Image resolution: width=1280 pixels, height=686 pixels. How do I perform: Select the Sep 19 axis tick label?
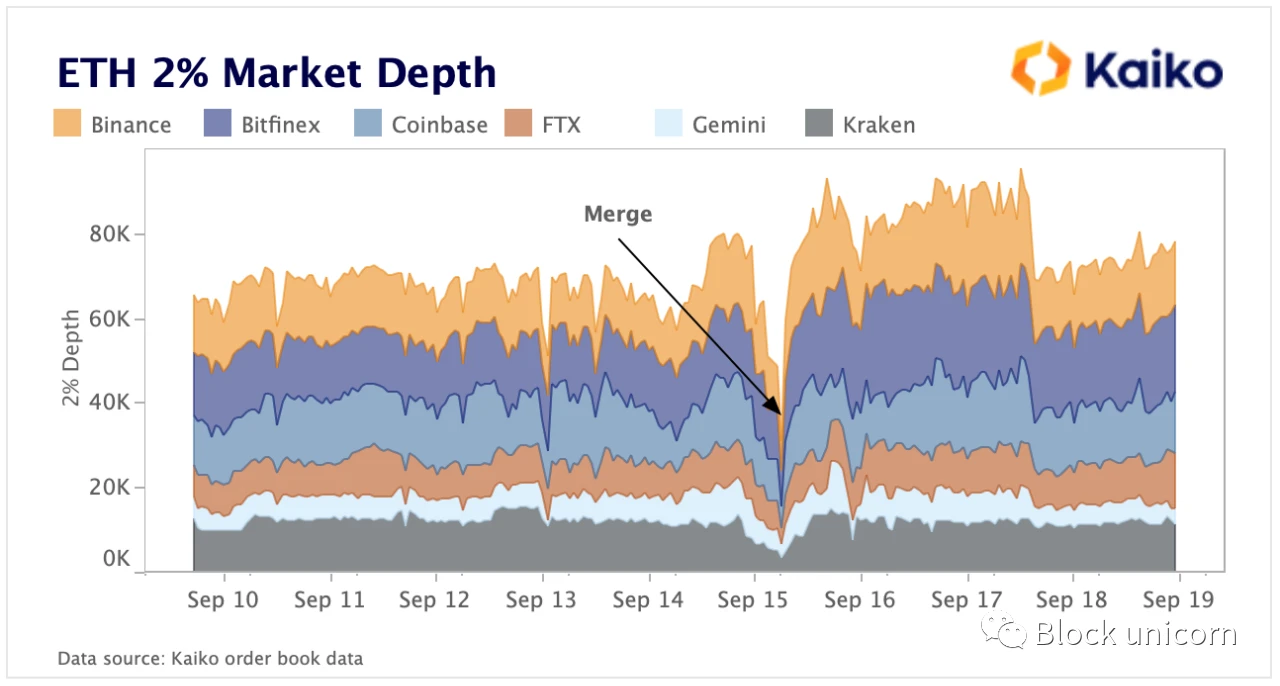(x=1177, y=600)
